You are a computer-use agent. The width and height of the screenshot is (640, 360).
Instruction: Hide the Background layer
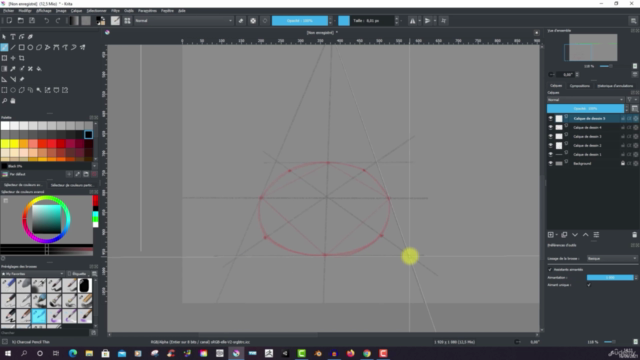point(551,163)
